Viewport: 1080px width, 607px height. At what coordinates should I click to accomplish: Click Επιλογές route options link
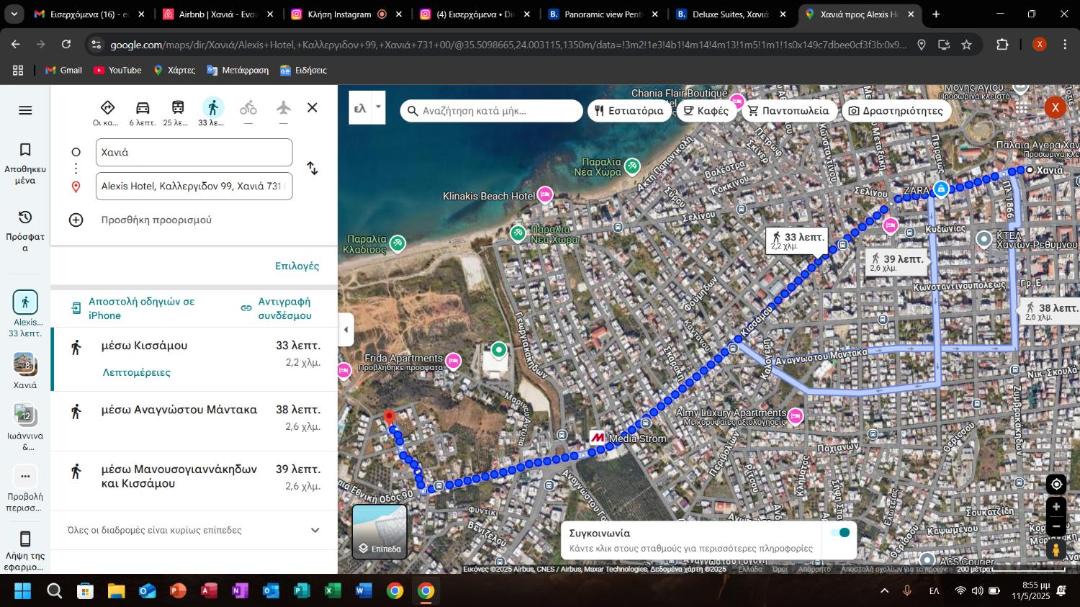(297, 266)
